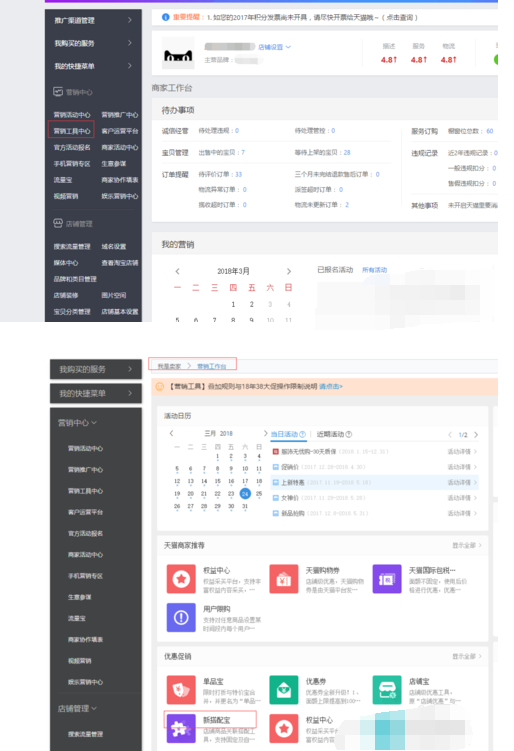
Task: Click the help icon next to 近期活动
Action: click(x=349, y=434)
